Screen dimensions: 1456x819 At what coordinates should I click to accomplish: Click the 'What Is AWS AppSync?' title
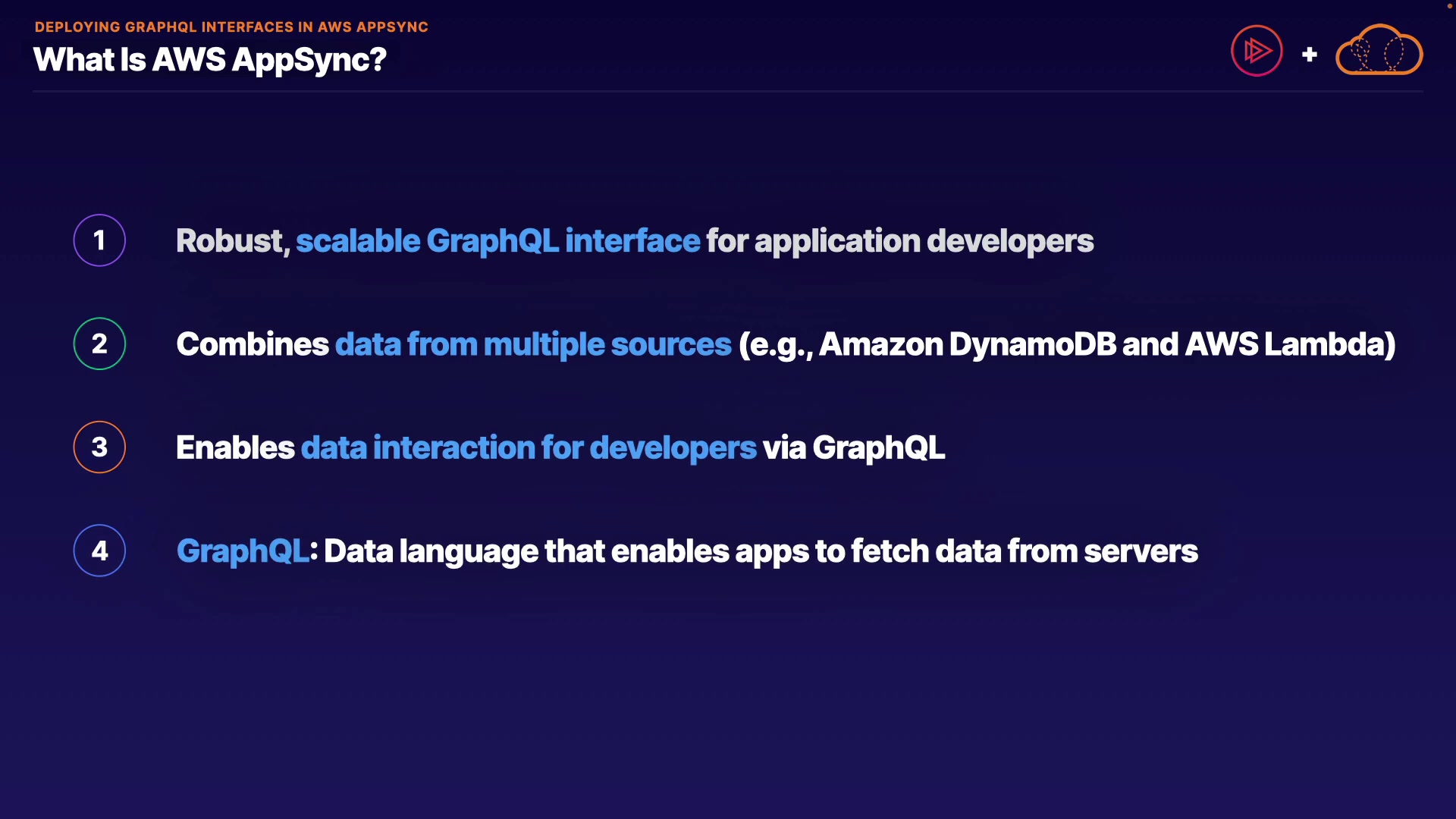tap(210, 60)
